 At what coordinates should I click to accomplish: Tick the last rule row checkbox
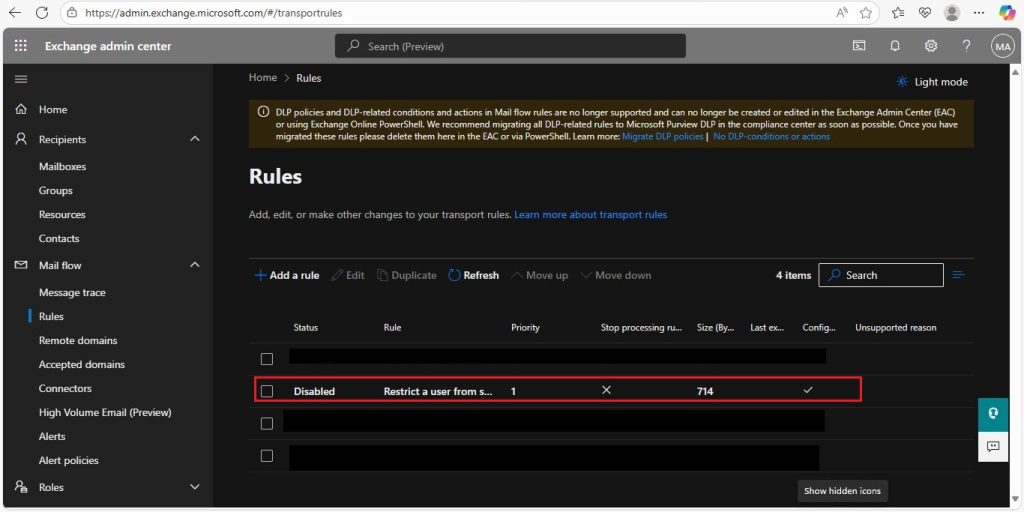(x=266, y=456)
